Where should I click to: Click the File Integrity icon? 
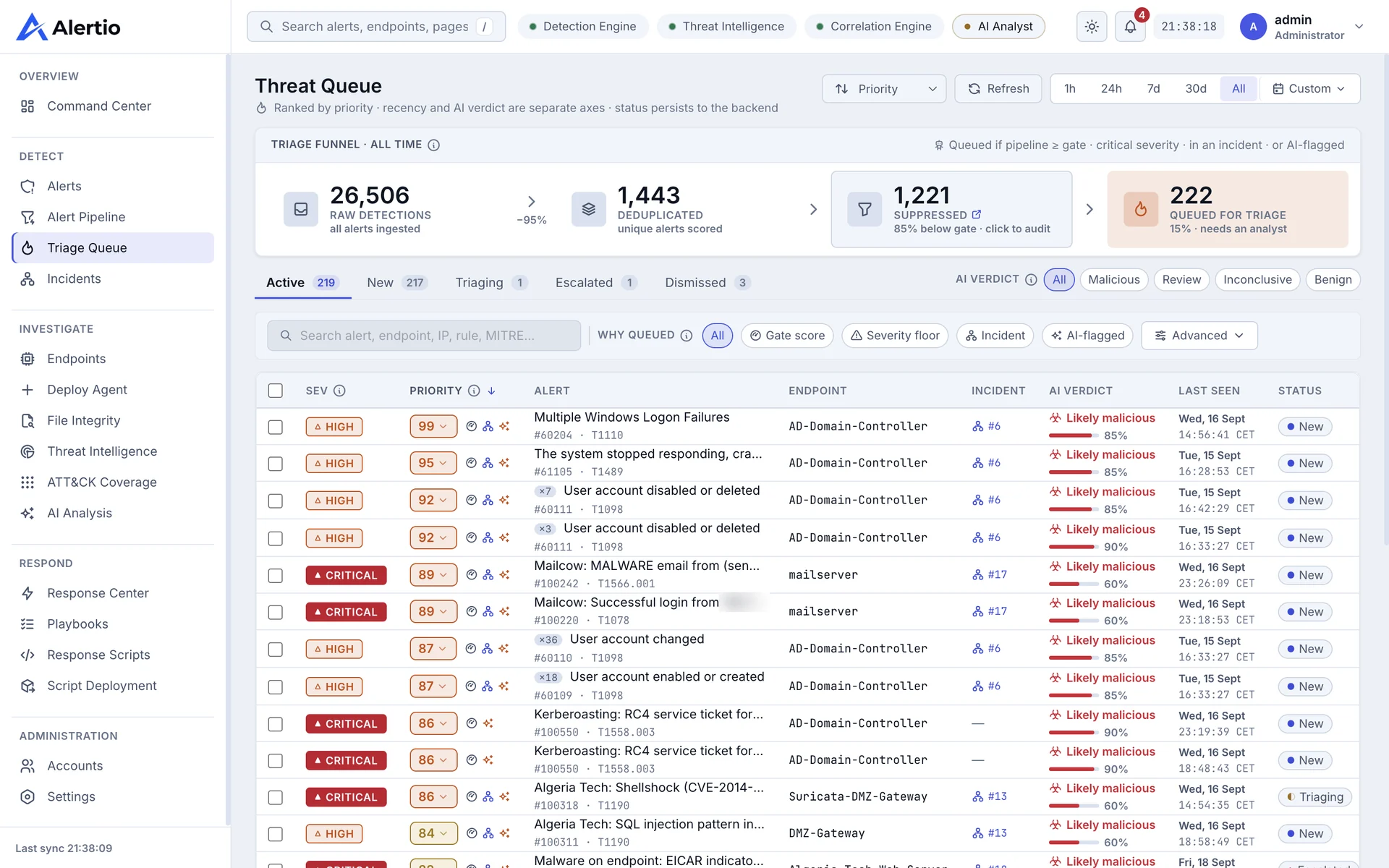[x=27, y=421]
